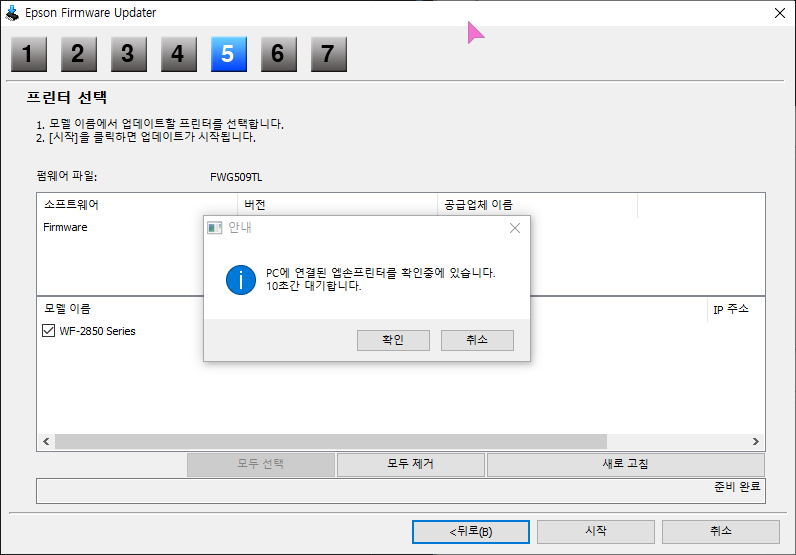This screenshot has width=796, height=555.
Task: Click 취소 button in 안내 dialog
Action: click(477, 340)
